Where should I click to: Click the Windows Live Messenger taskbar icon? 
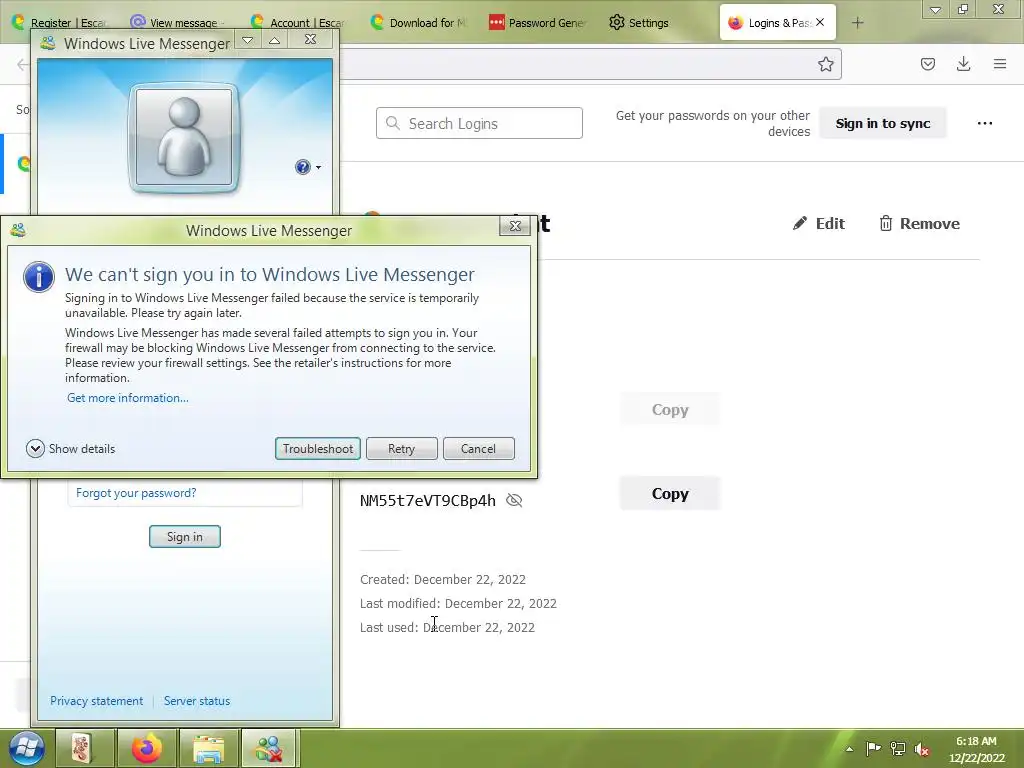[x=270, y=748]
